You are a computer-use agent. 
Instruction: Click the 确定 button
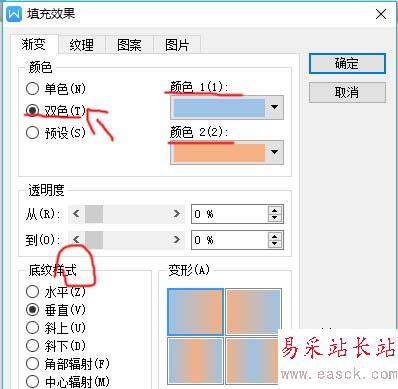click(x=347, y=63)
